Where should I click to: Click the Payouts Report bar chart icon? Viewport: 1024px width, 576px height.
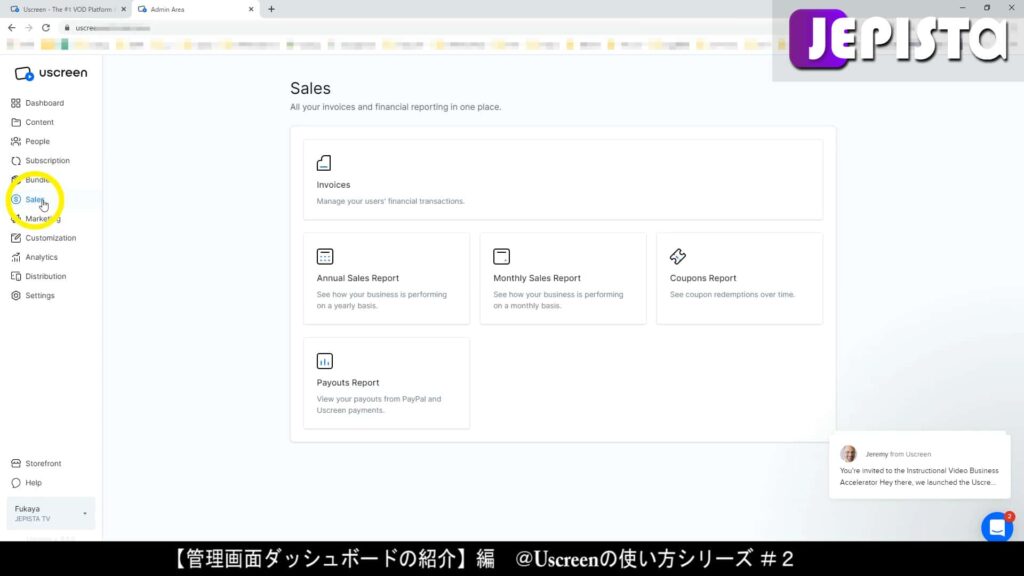[325, 360]
